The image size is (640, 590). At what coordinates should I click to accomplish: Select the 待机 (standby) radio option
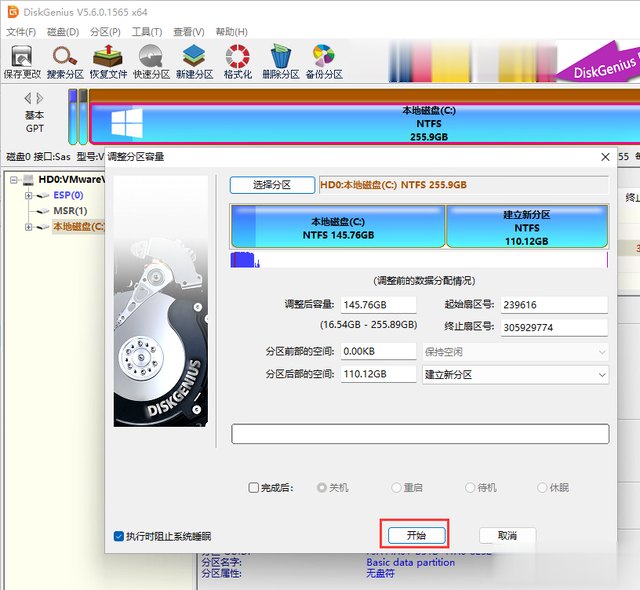click(x=470, y=488)
